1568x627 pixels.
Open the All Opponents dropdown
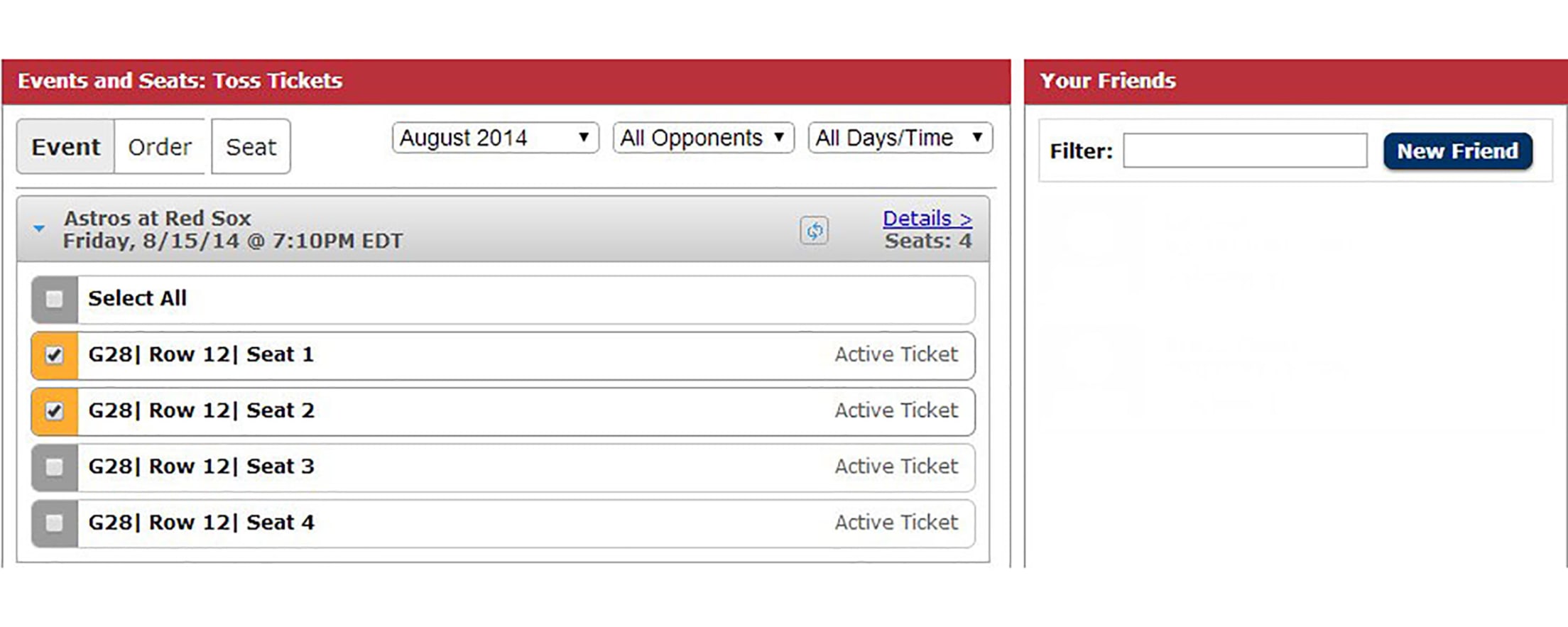click(x=703, y=138)
